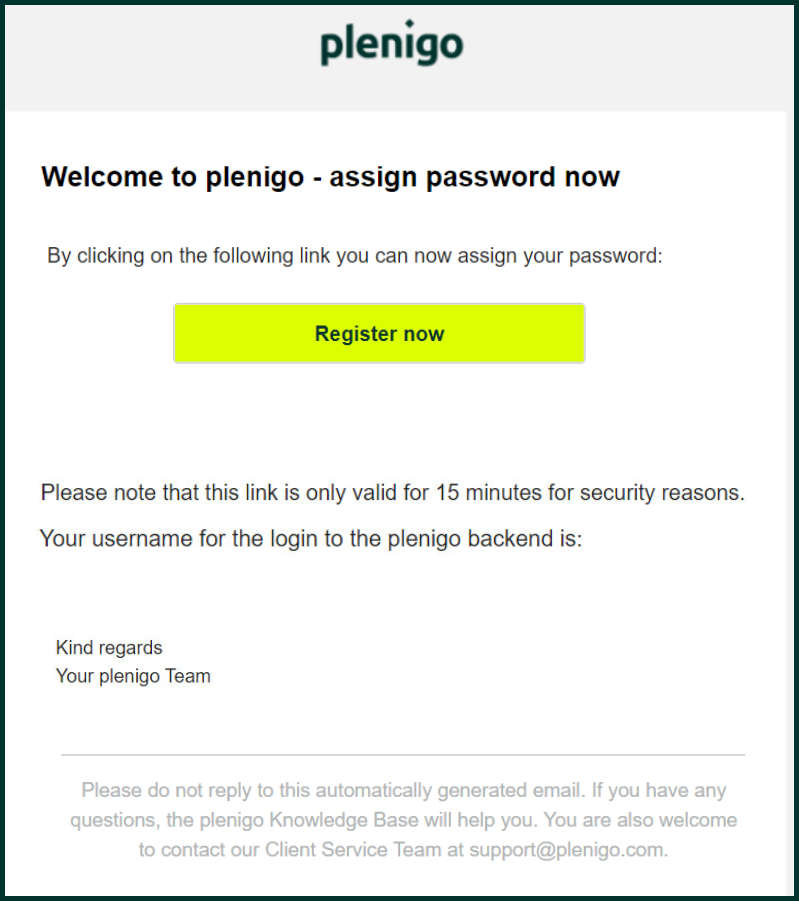This screenshot has height=901, width=799.
Task: Click the horizontal divider above the footer
Action: point(403,754)
